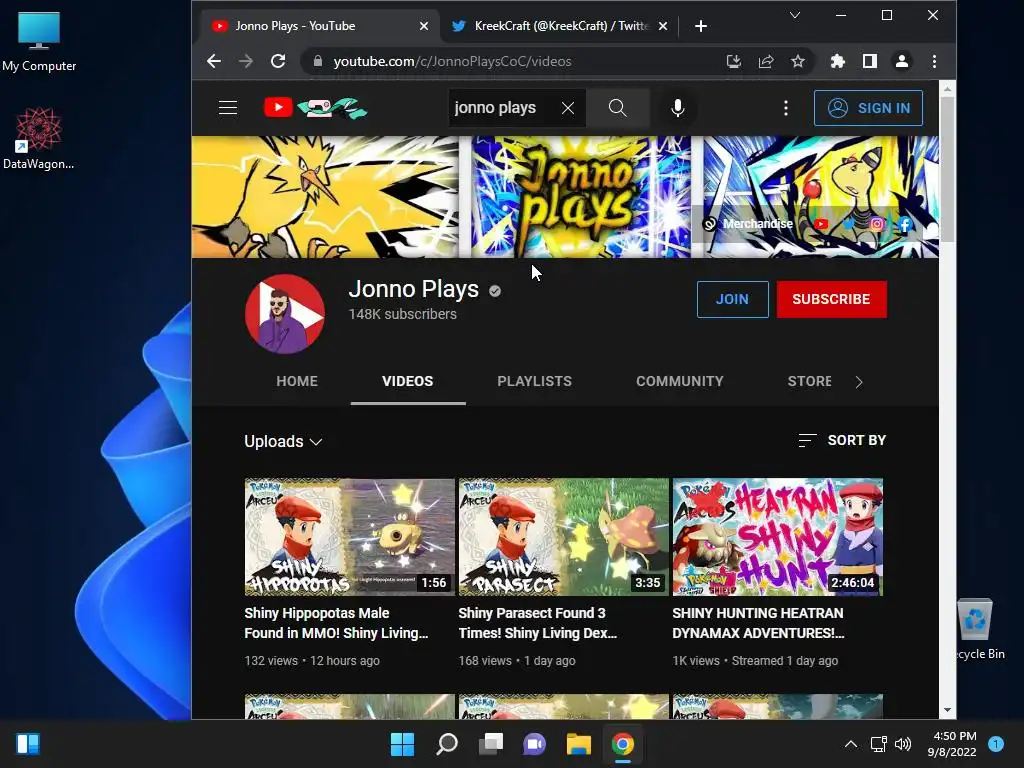Open the Widgets button on taskbar
1024x768 pixels.
pyautogui.click(x=28, y=744)
